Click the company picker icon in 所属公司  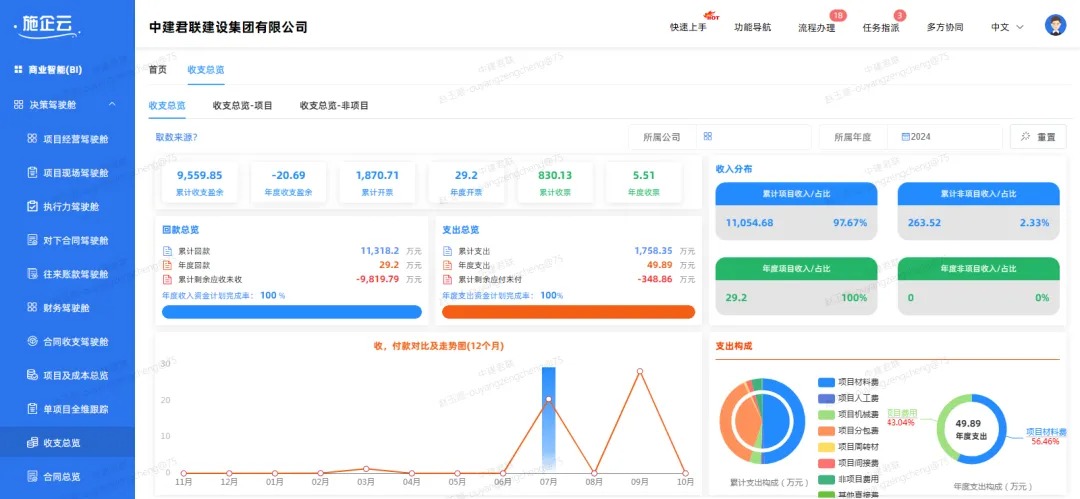[x=707, y=137]
